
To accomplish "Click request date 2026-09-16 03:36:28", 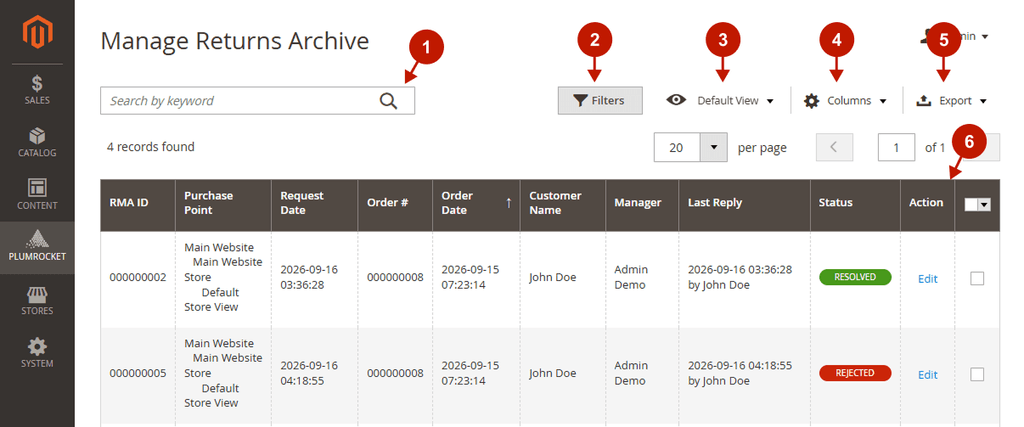I will pos(310,277).
